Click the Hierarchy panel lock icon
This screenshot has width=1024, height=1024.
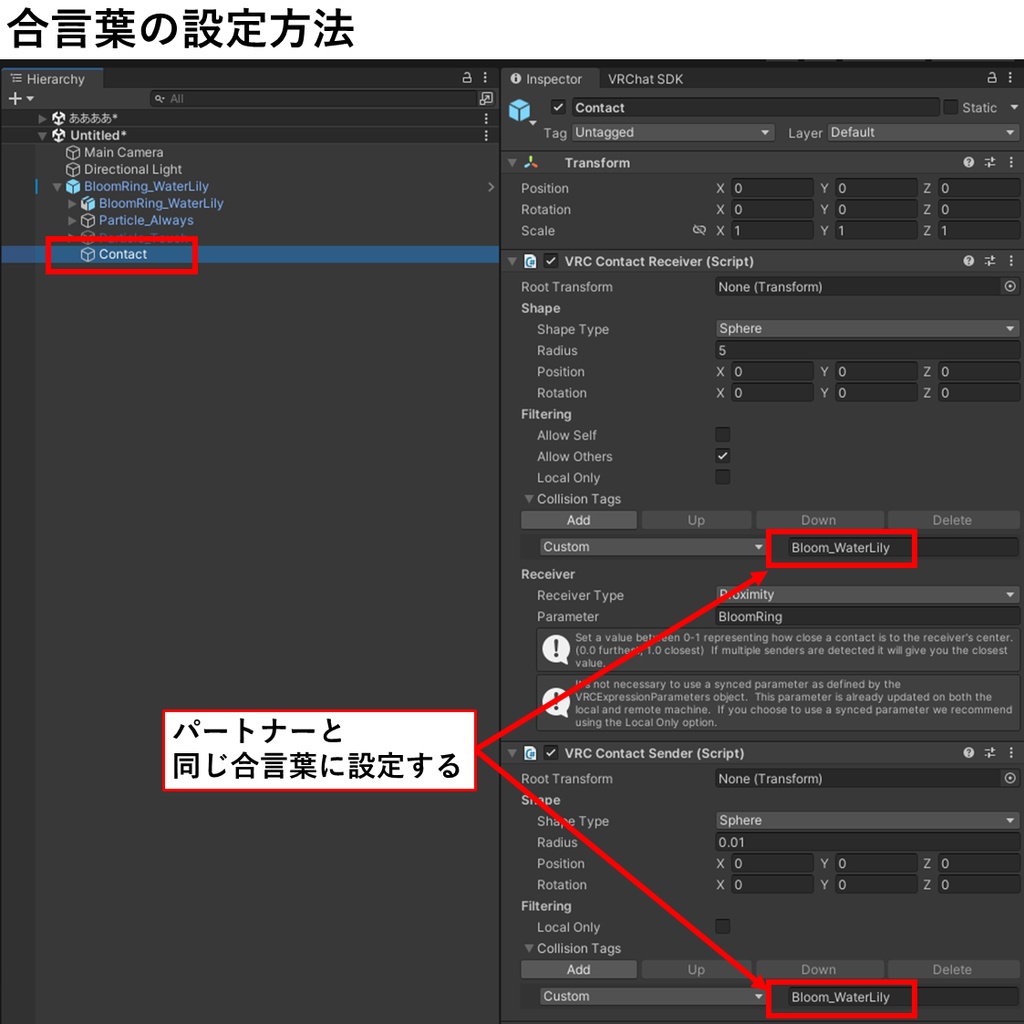point(467,78)
